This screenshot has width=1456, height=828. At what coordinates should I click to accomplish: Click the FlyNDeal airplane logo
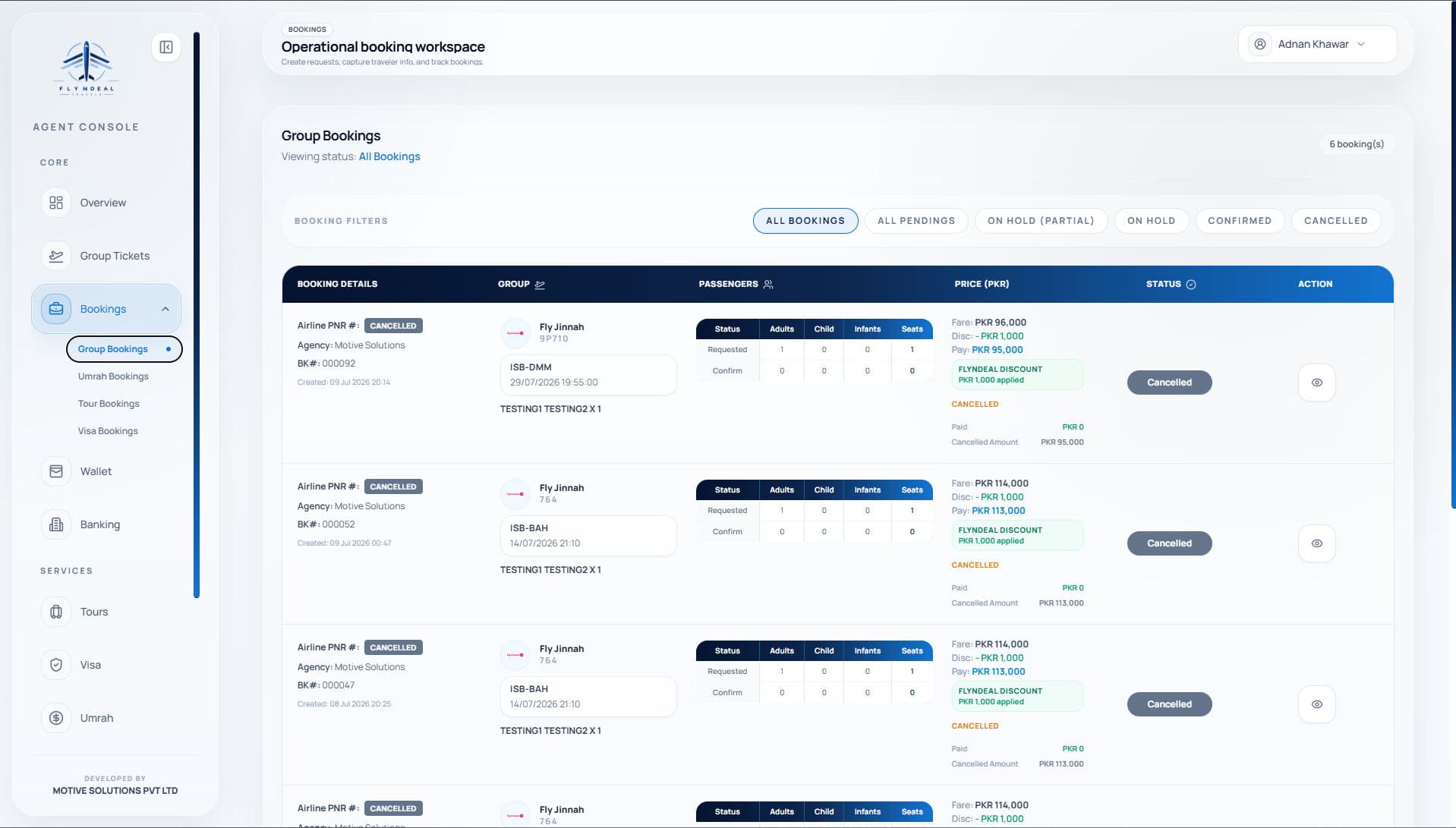click(x=87, y=67)
